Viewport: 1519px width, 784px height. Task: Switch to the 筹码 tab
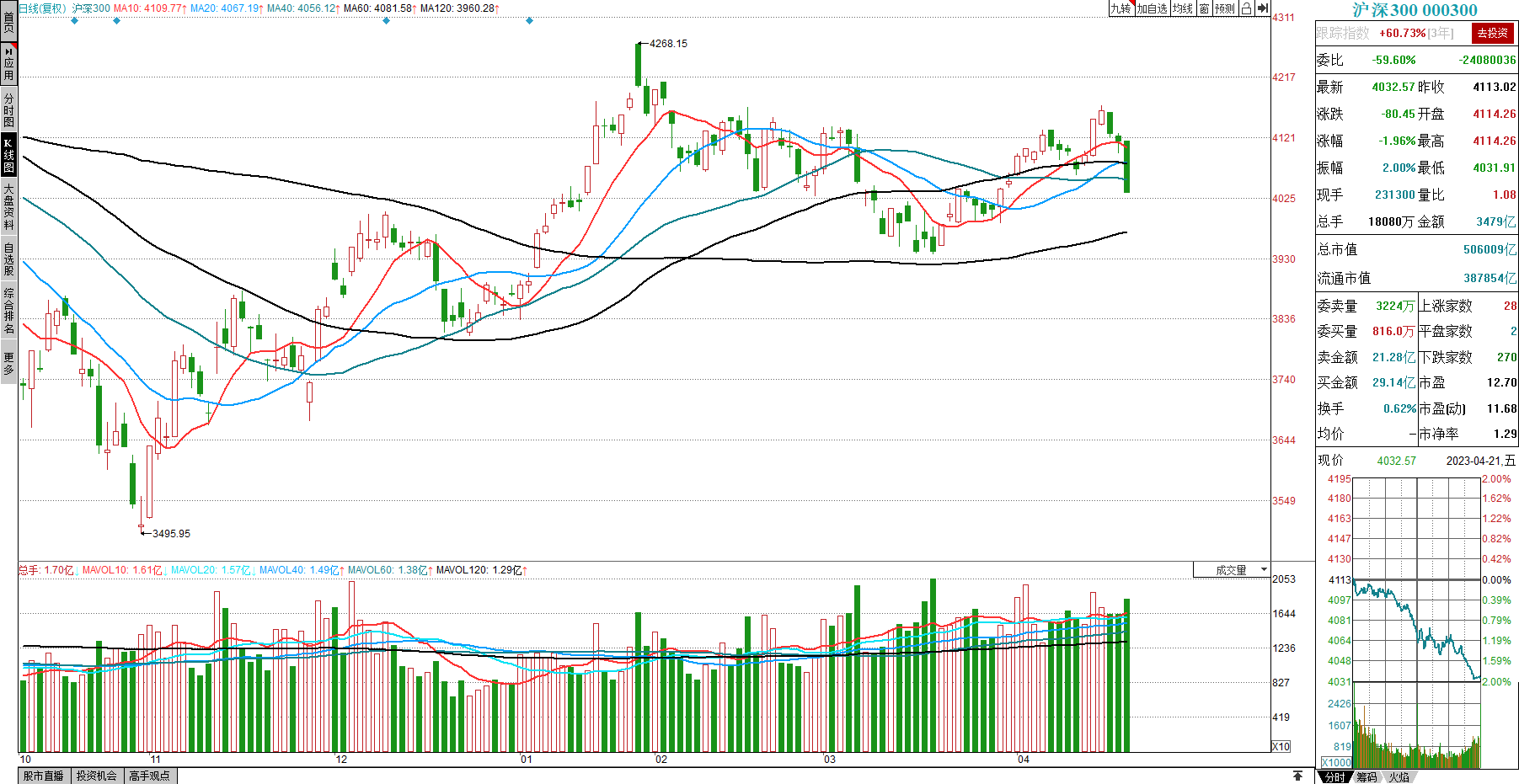tap(1367, 777)
